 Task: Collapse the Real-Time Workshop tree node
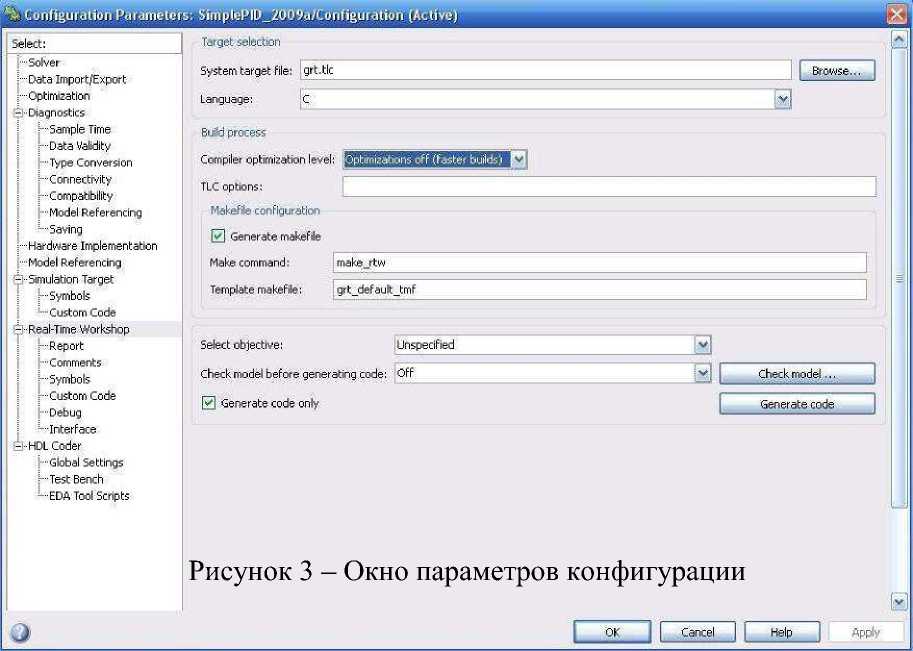(x=18, y=329)
